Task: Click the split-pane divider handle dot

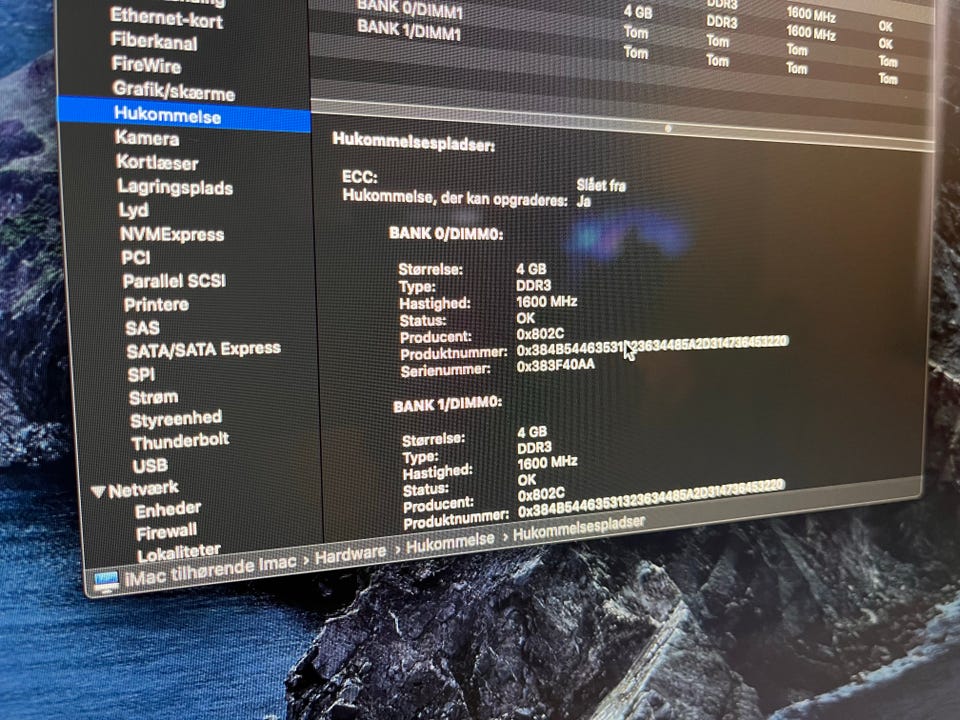Action: point(669,129)
